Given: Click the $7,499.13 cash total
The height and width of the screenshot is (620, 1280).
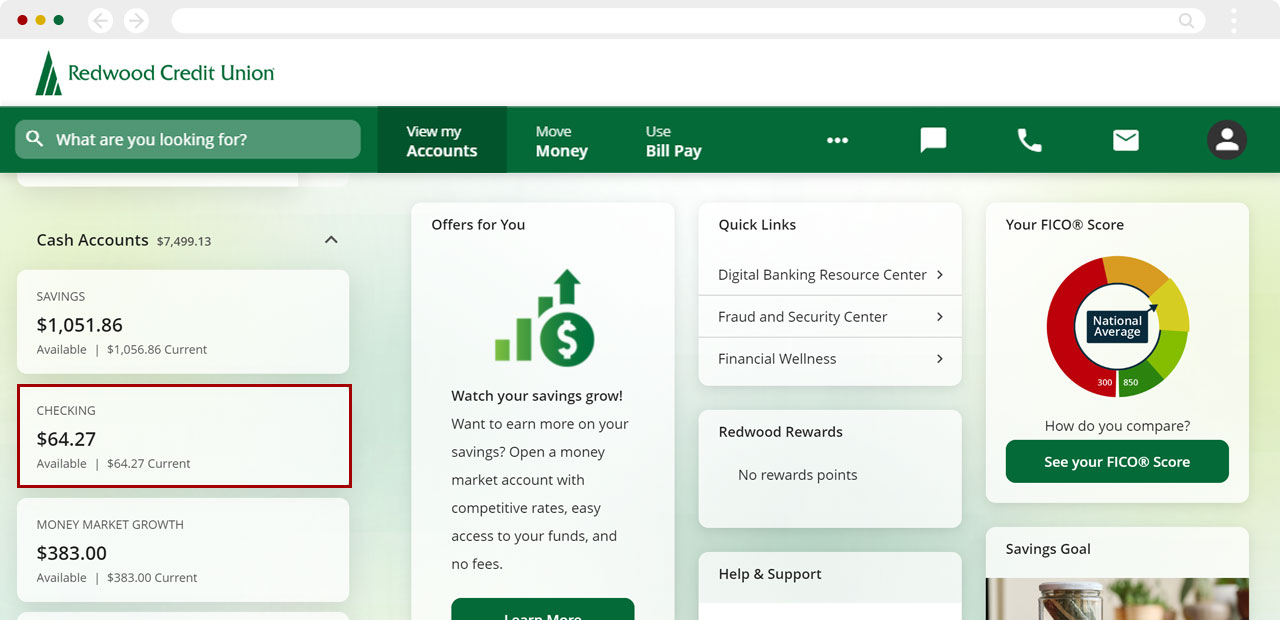Looking at the screenshot, I should click(x=184, y=241).
